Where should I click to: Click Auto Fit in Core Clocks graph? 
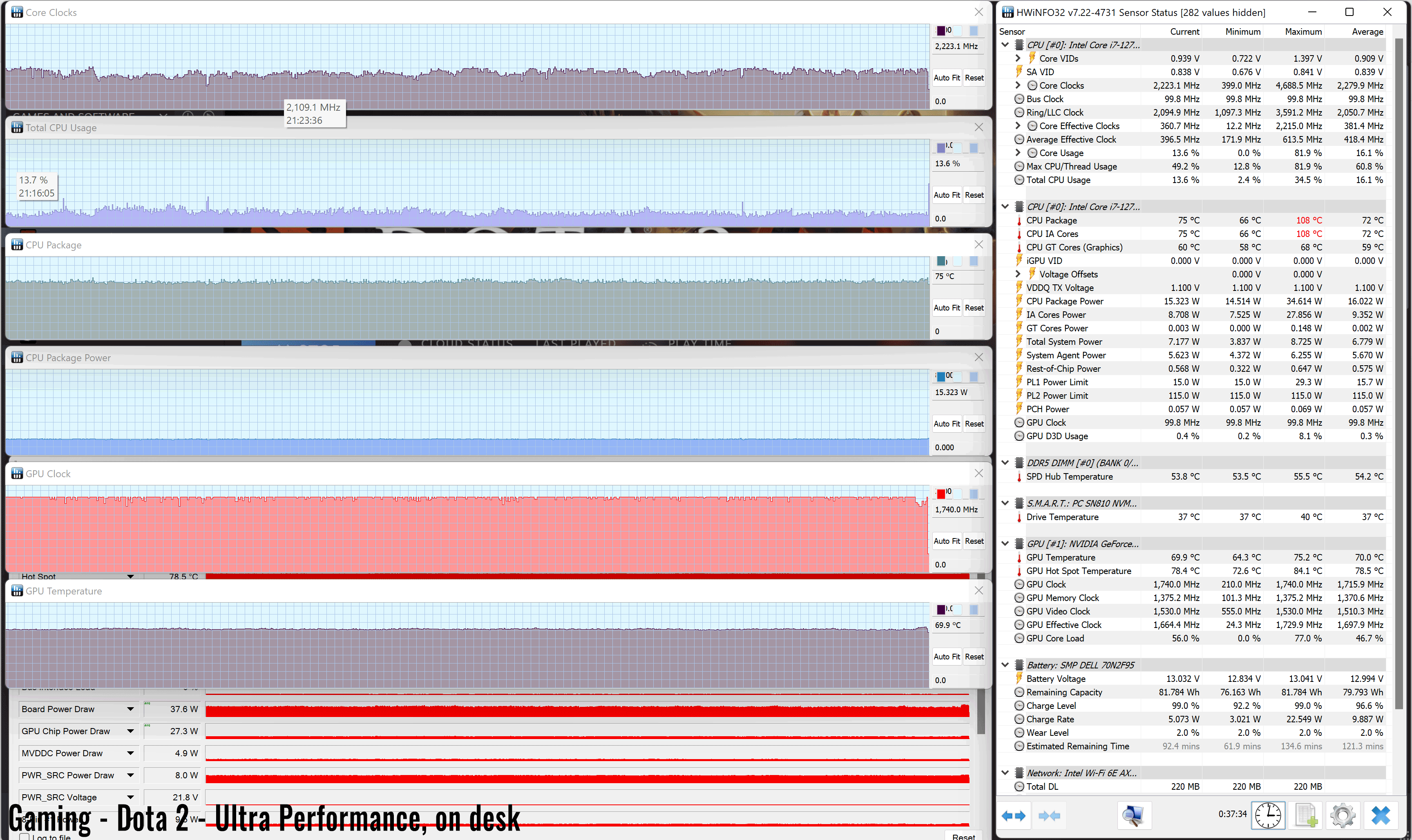[946, 78]
